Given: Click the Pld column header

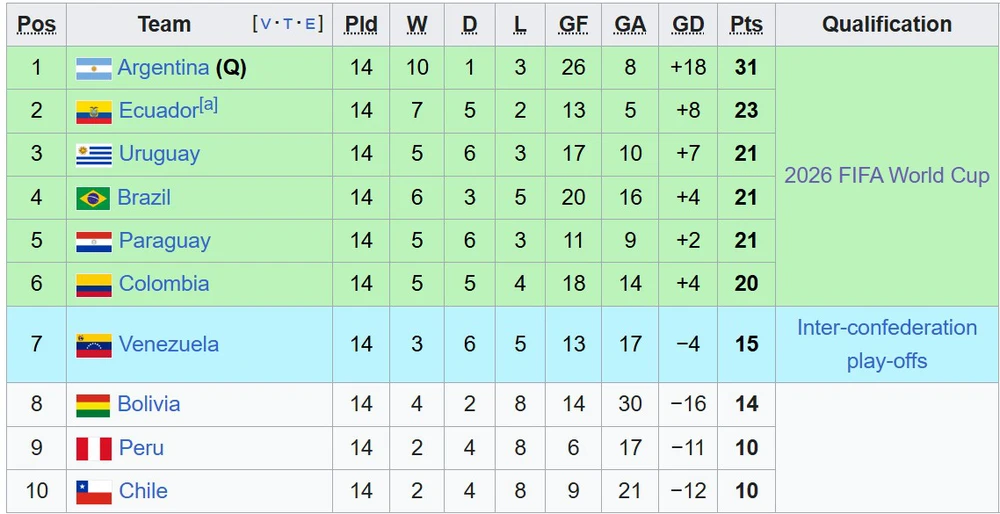Looking at the screenshot, I should 361,24.
